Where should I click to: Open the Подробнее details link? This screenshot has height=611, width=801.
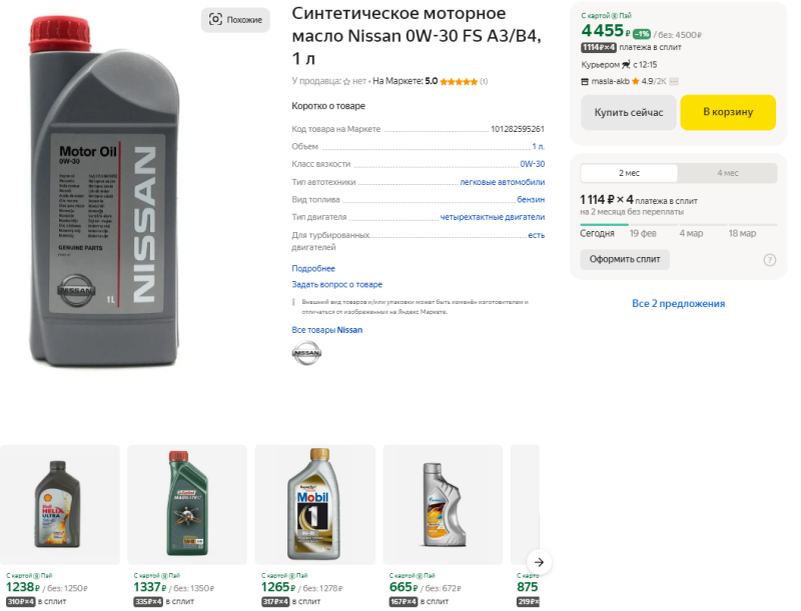tap(313, 268)
